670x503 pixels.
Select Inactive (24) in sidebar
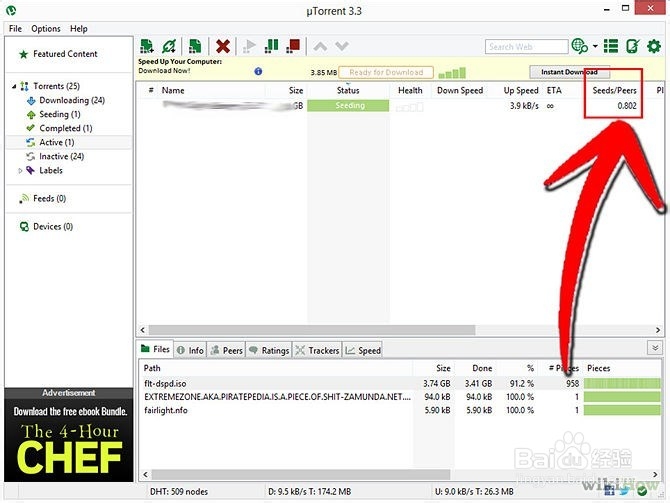coord(62,156)
